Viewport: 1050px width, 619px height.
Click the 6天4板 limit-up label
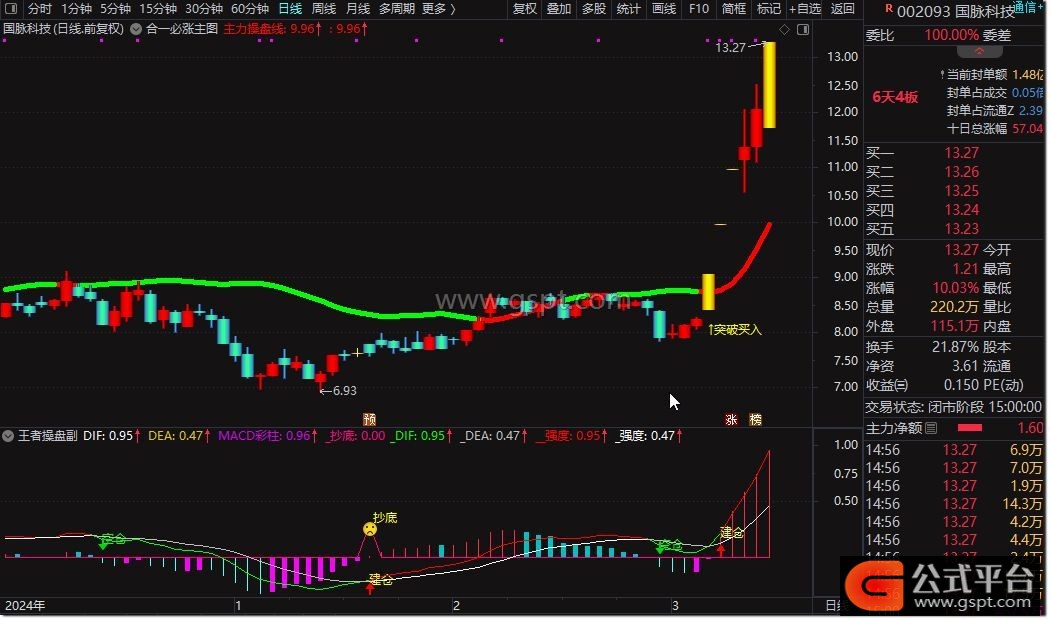(895, 98)
